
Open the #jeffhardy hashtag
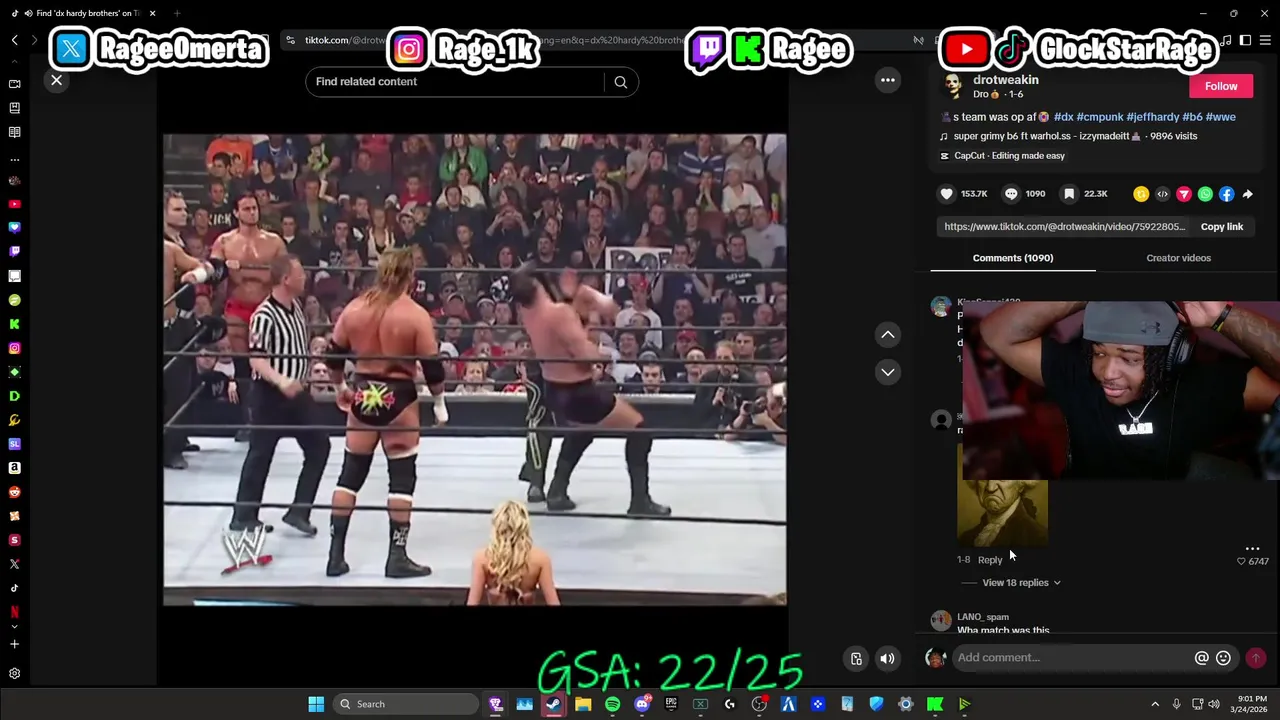click(1153, 117)
